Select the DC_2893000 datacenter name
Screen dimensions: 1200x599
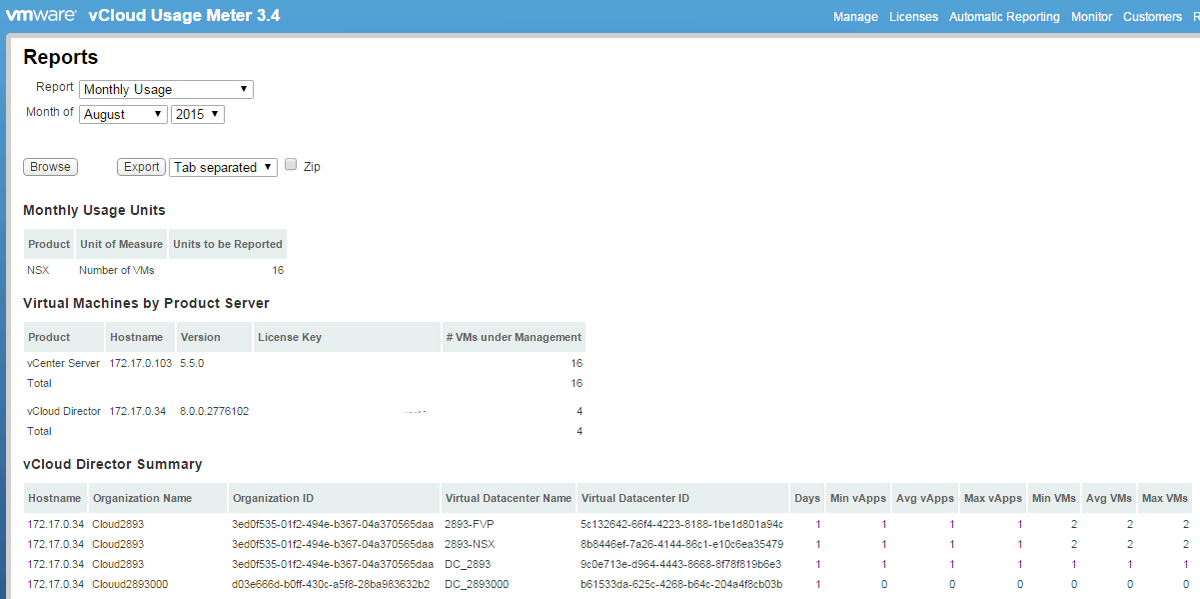pyautogui.click(x=477, y=584)
